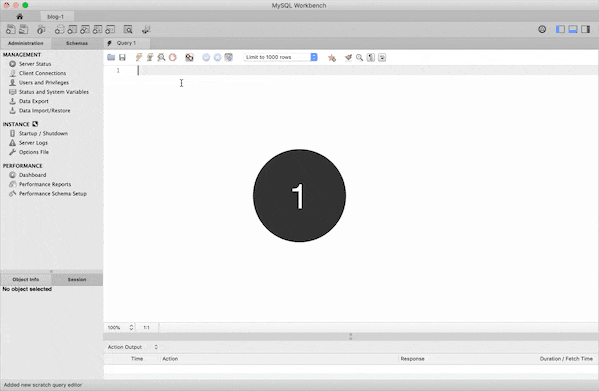Toggle word wrapping in the editor

coord(382,57)
